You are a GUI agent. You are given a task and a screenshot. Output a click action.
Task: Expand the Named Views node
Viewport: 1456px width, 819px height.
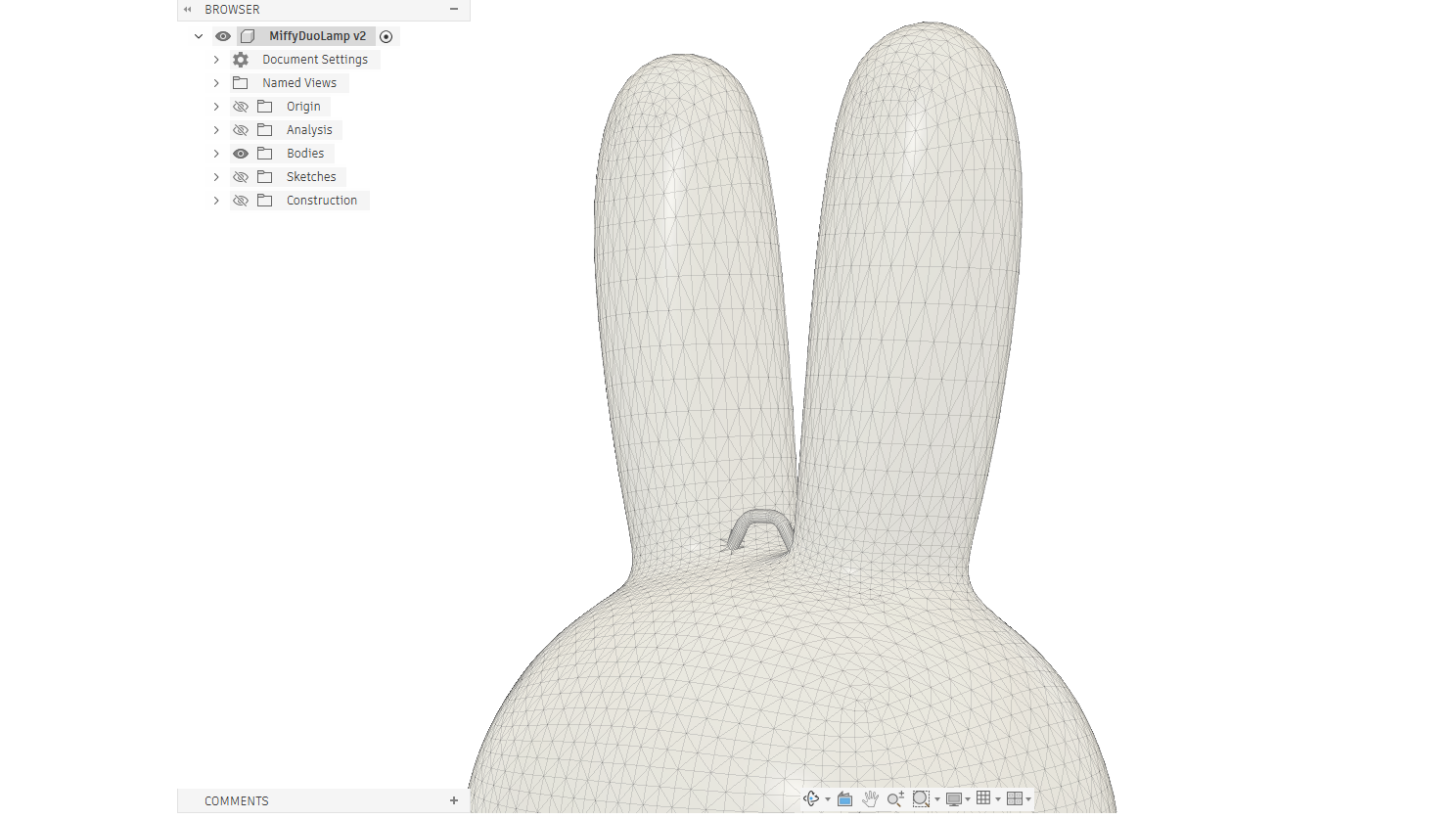[216, 83]
